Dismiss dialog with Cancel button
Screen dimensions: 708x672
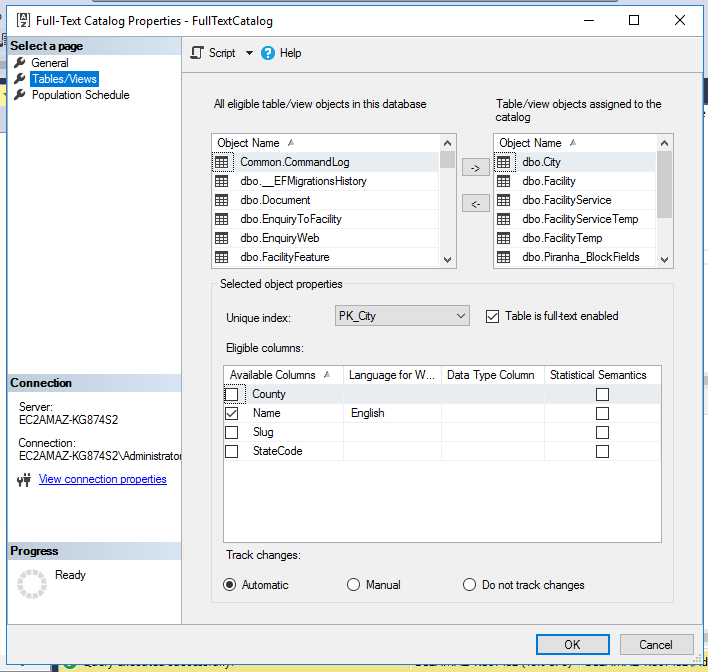656,644
